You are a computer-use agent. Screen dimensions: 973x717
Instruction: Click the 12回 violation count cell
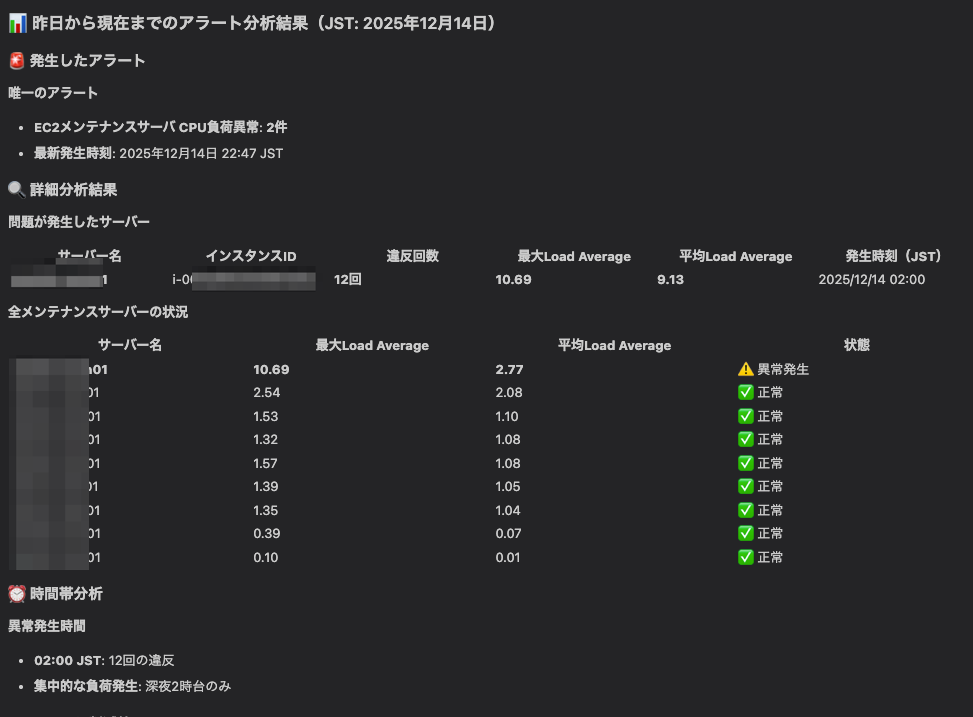pos(347,280)
